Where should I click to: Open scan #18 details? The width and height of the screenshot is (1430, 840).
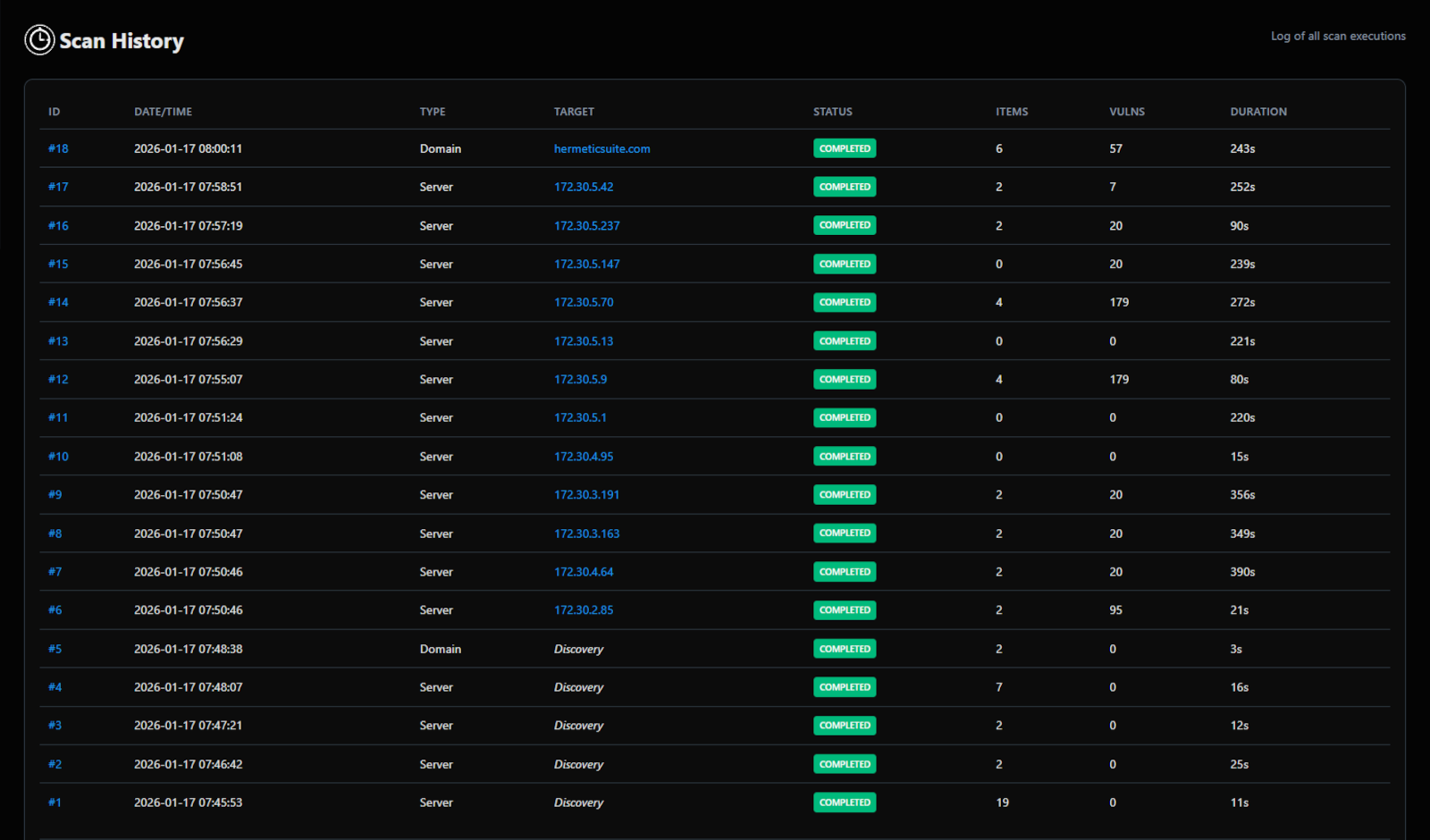58,149
